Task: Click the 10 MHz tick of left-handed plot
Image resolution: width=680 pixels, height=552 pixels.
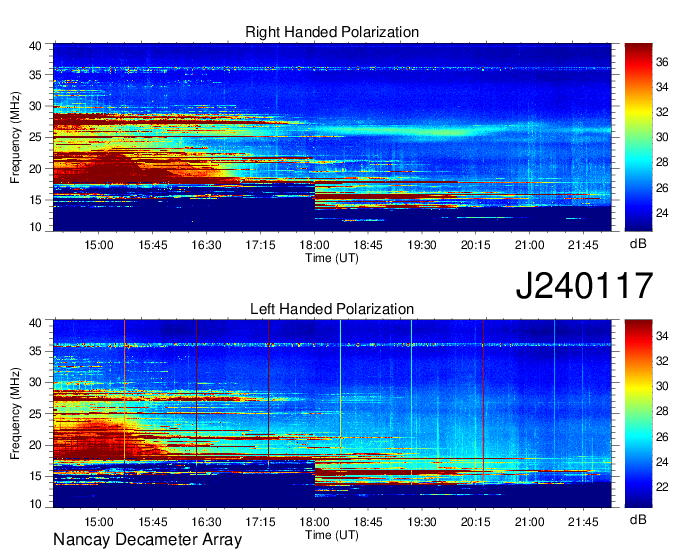Action: [35, 504]
